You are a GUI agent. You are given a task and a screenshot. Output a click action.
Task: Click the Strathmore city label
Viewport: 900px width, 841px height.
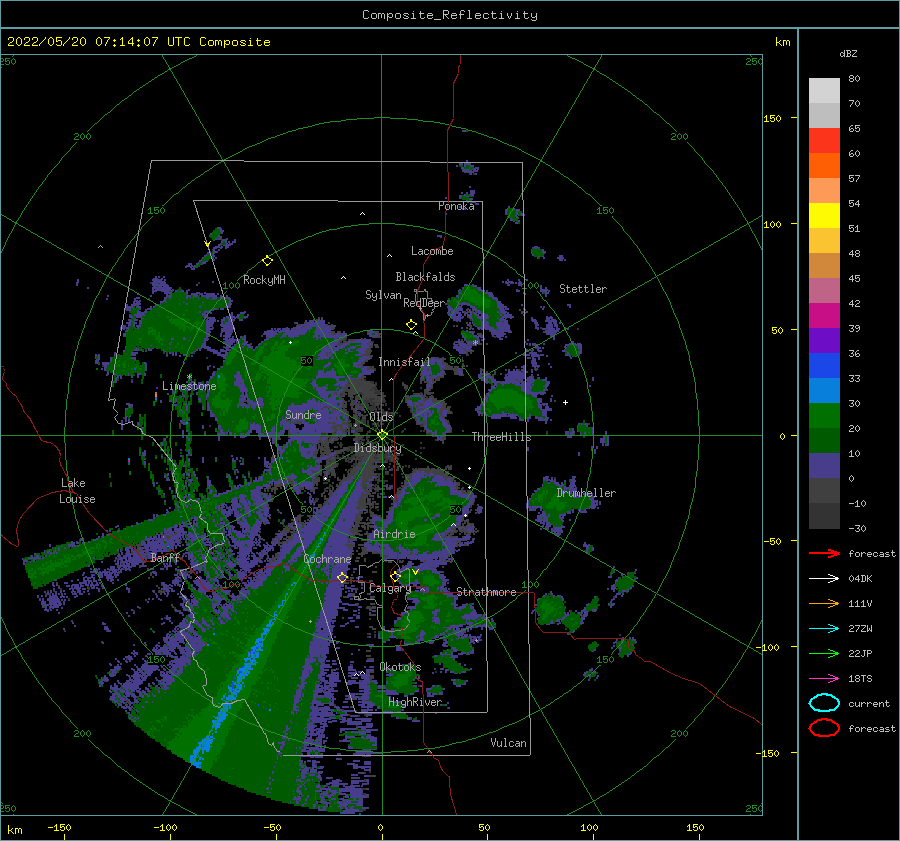pyautogui.click(x=486, y=592)
